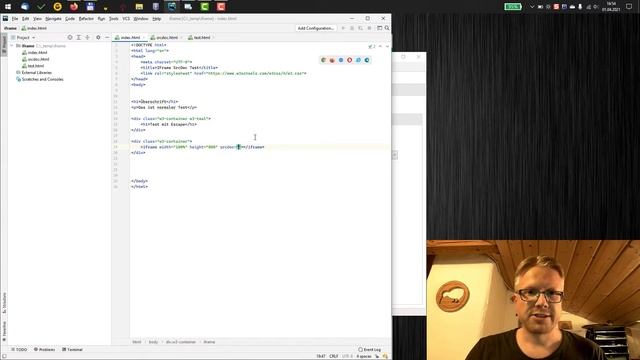
Task: Open Add Configuration dropdown
Action: [x=316, y=28]
